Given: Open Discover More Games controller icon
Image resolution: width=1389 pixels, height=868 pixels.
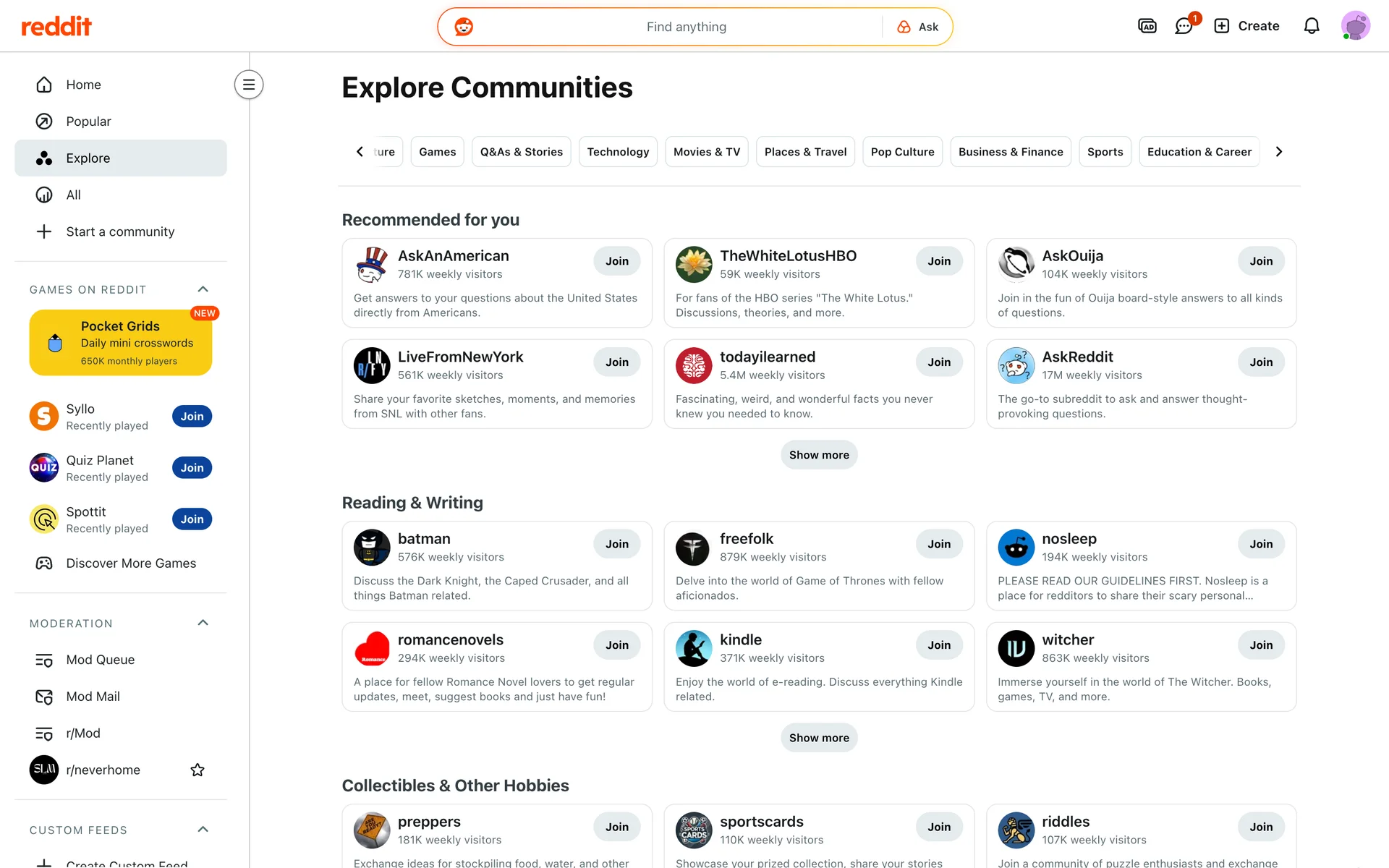Looking at the screenshot, I should pyautogui.click(x=44, y=563).
